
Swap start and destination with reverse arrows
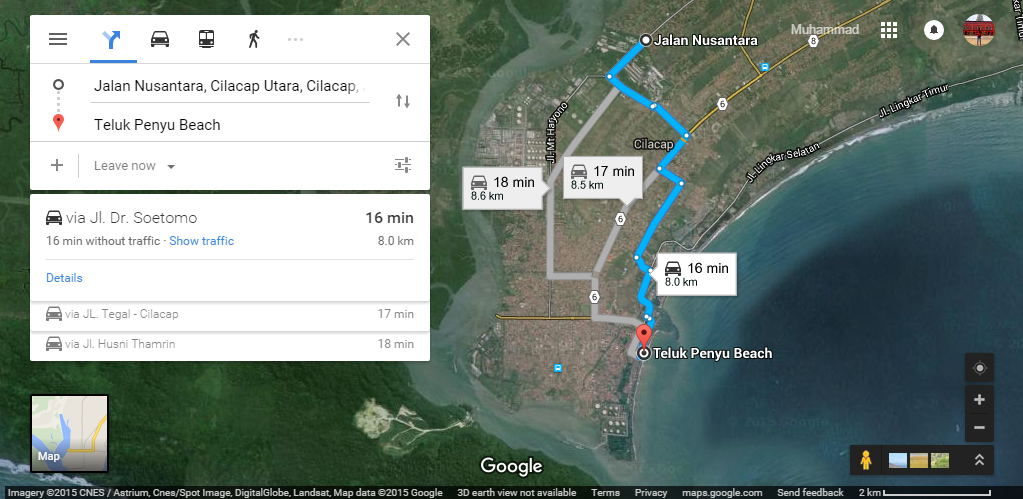[403, 101]
